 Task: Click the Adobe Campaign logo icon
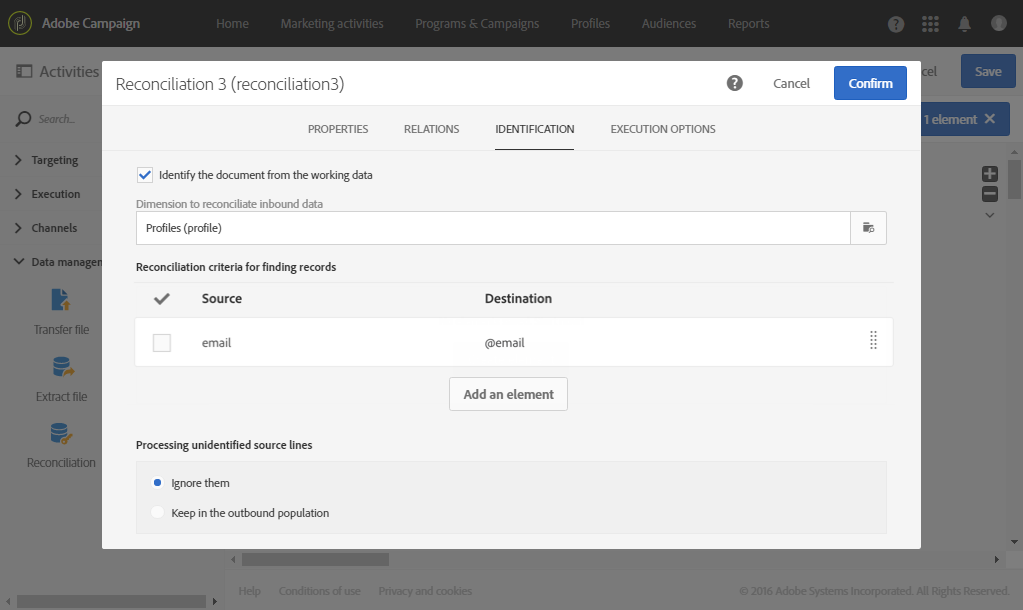(x=20, y=23)
